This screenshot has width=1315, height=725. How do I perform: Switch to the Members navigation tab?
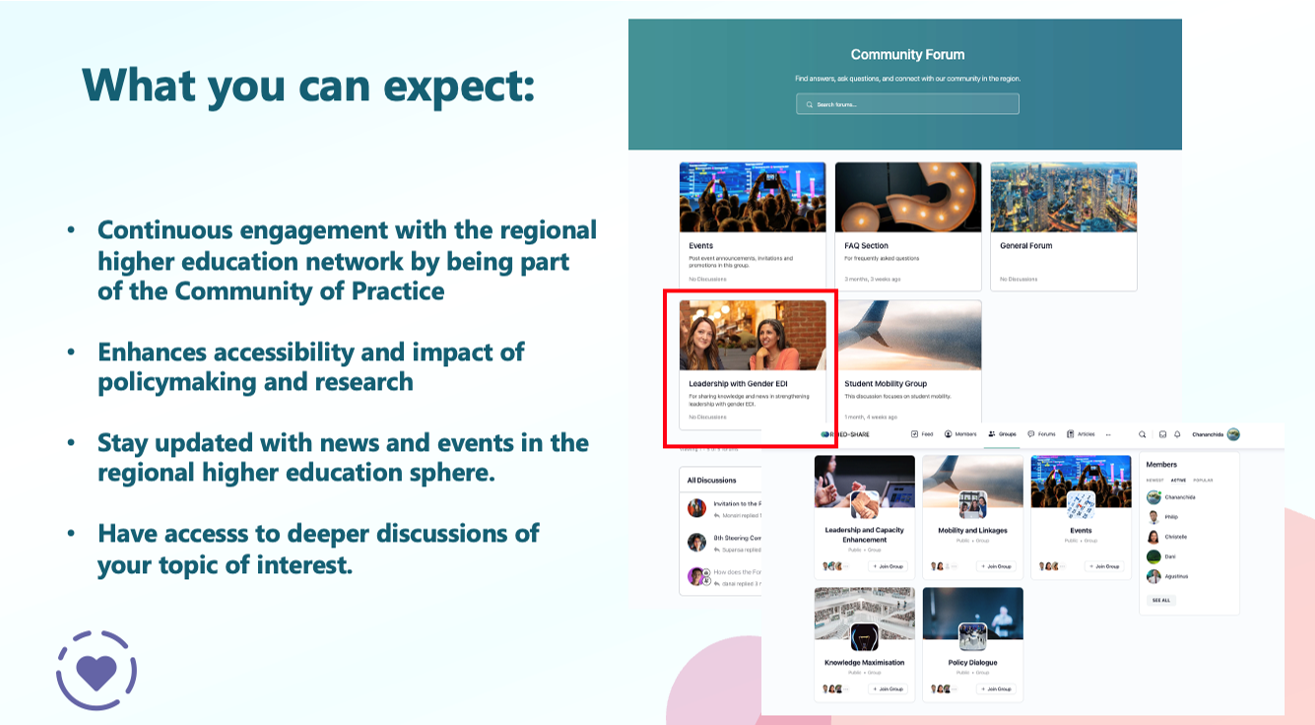tap(960, 434)
